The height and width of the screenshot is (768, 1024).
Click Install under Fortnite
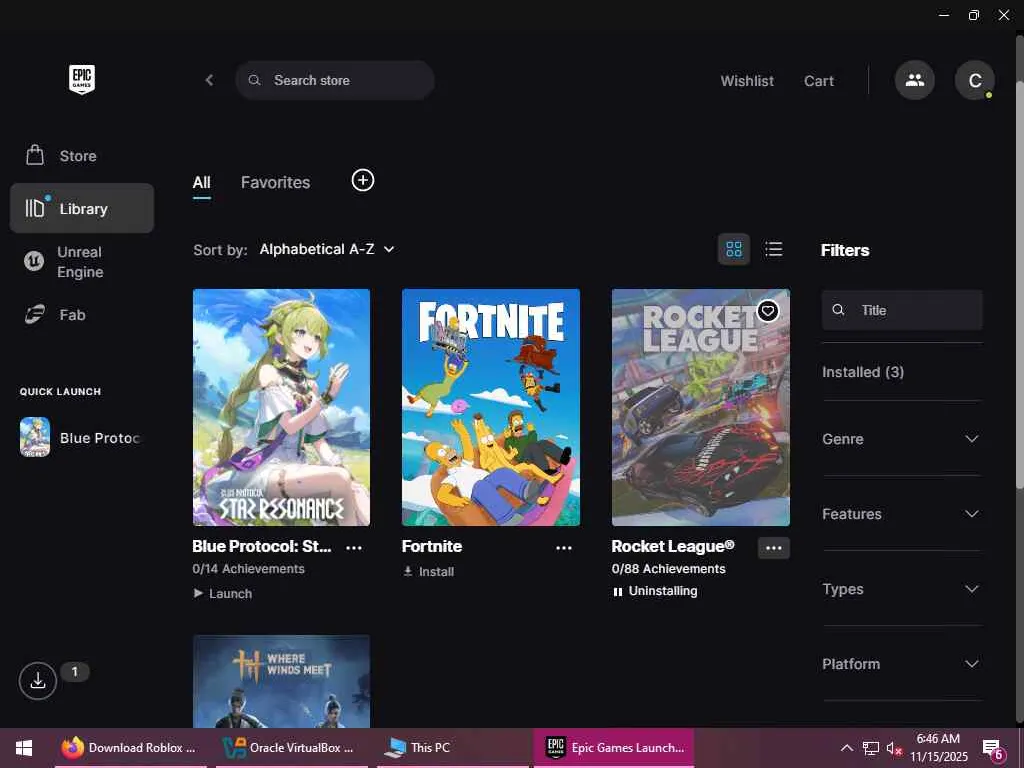pos(428,571)
